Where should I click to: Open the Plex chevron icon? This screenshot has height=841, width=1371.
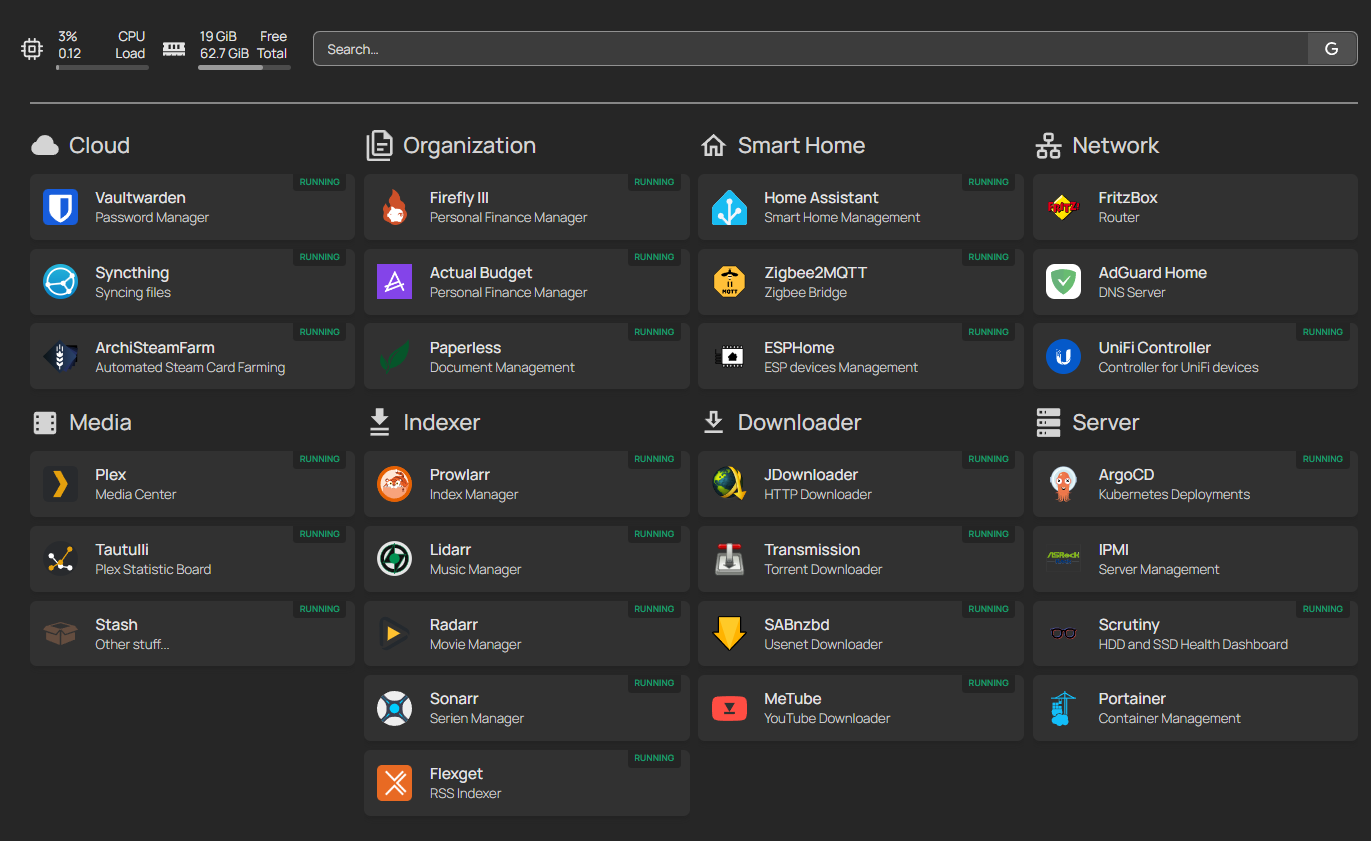[61, 484]
